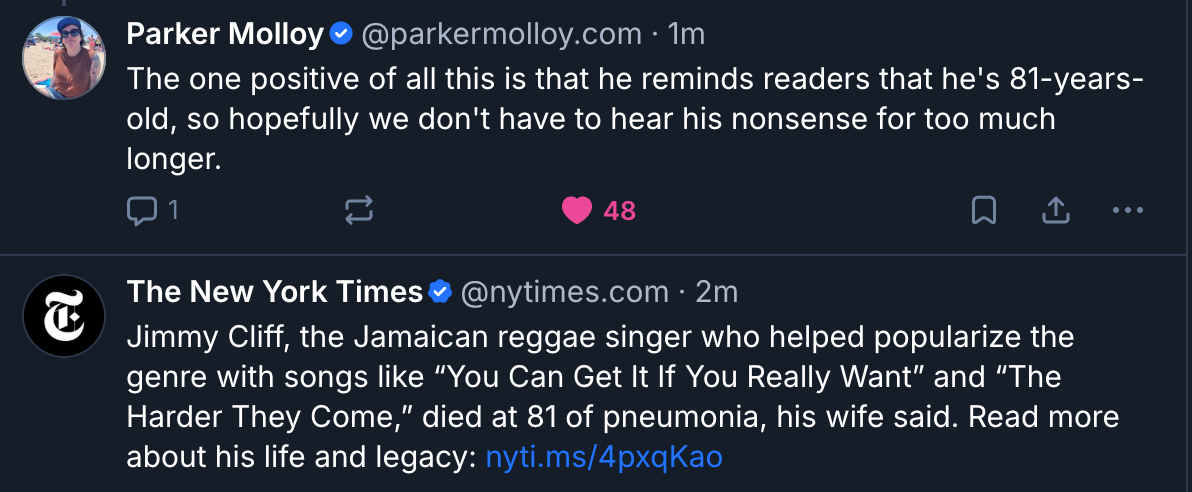The width and height of the screenshot is (1192, 492).
Task: Bookmark Parker Molloy's post
Action: click(984, 210)
